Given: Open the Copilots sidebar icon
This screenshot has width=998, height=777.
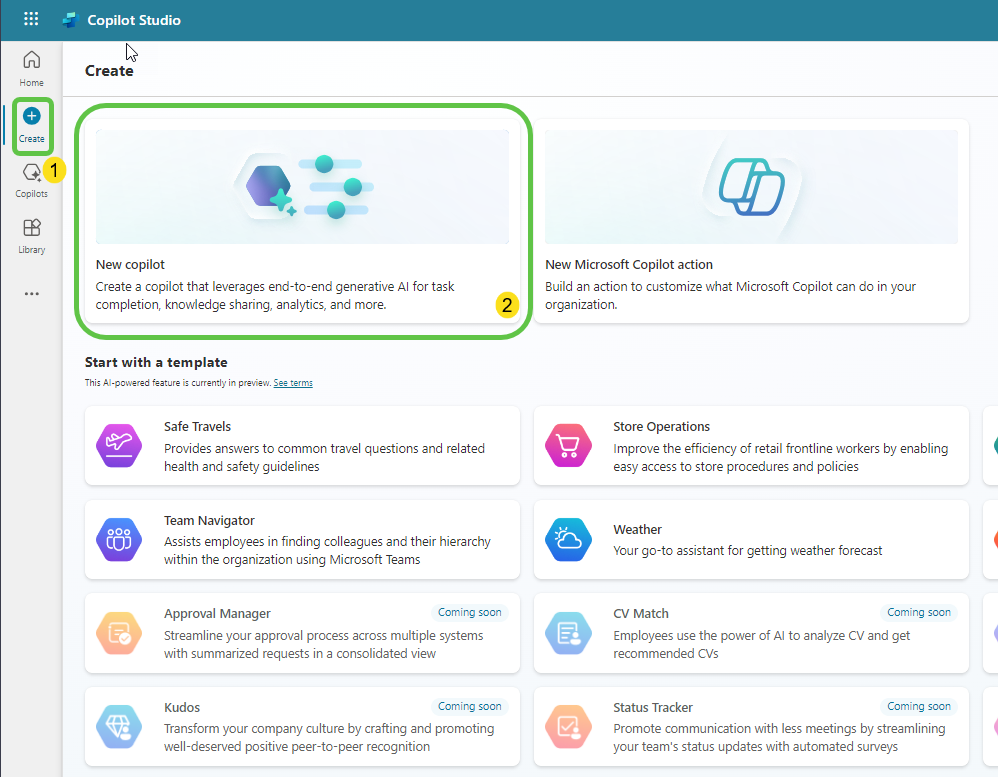Looking at the screenshot, I should click(x=31, y=173).
